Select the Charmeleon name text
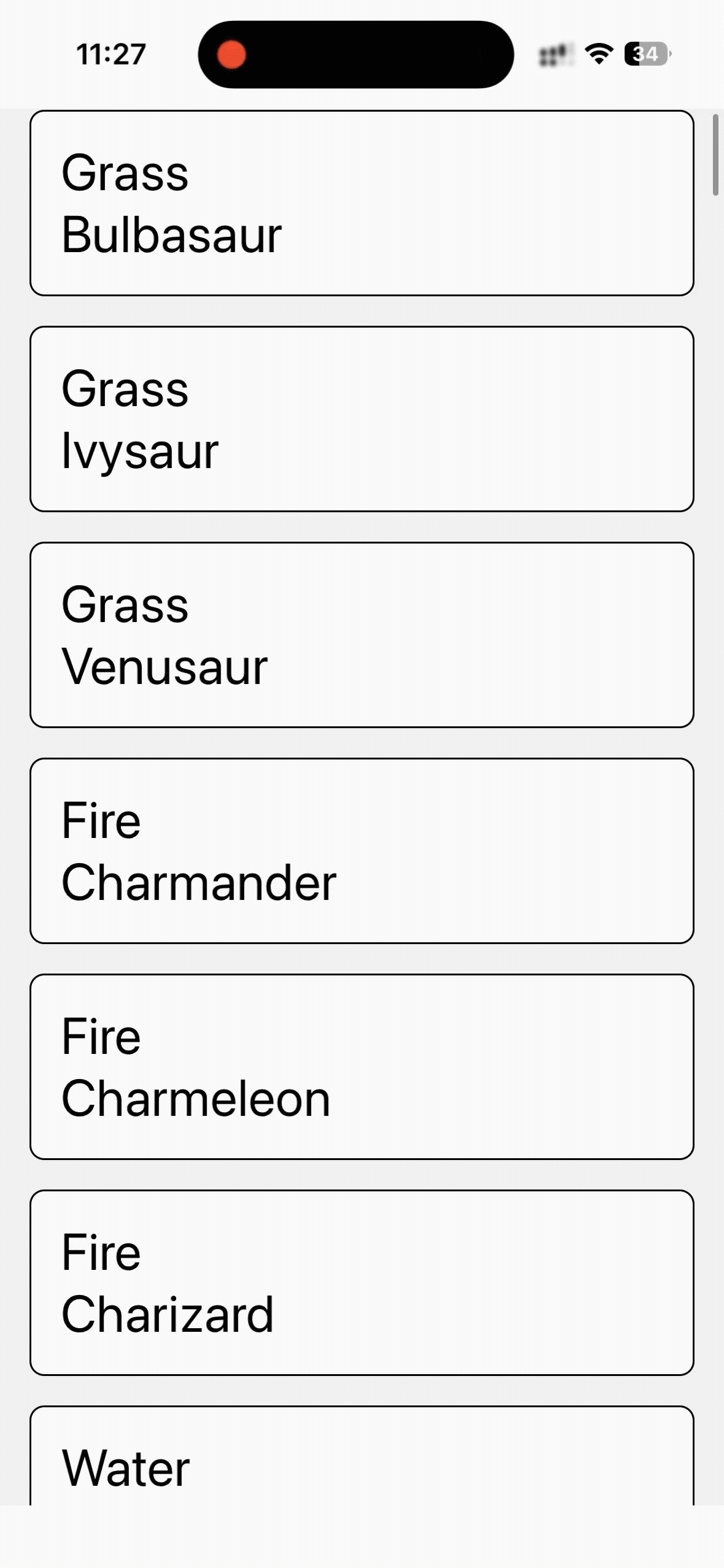Image resolution: width=724 pixels, height=1568 pixels. [196, 1099]
